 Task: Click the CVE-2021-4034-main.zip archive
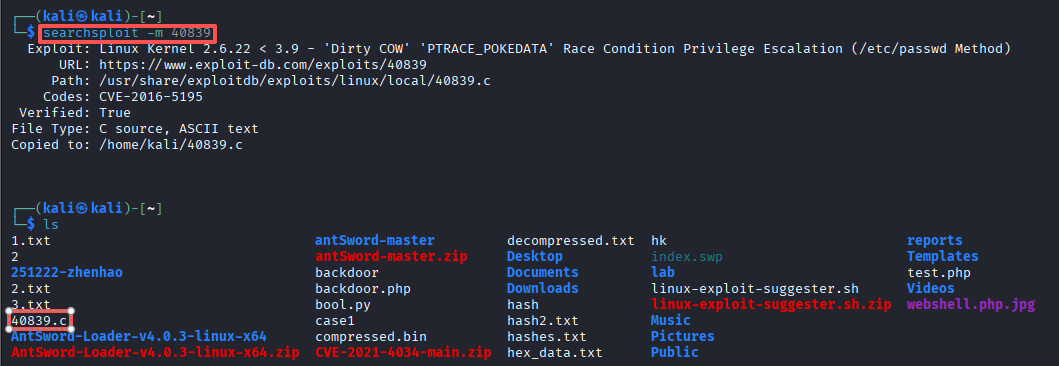(x=403, y=352)
